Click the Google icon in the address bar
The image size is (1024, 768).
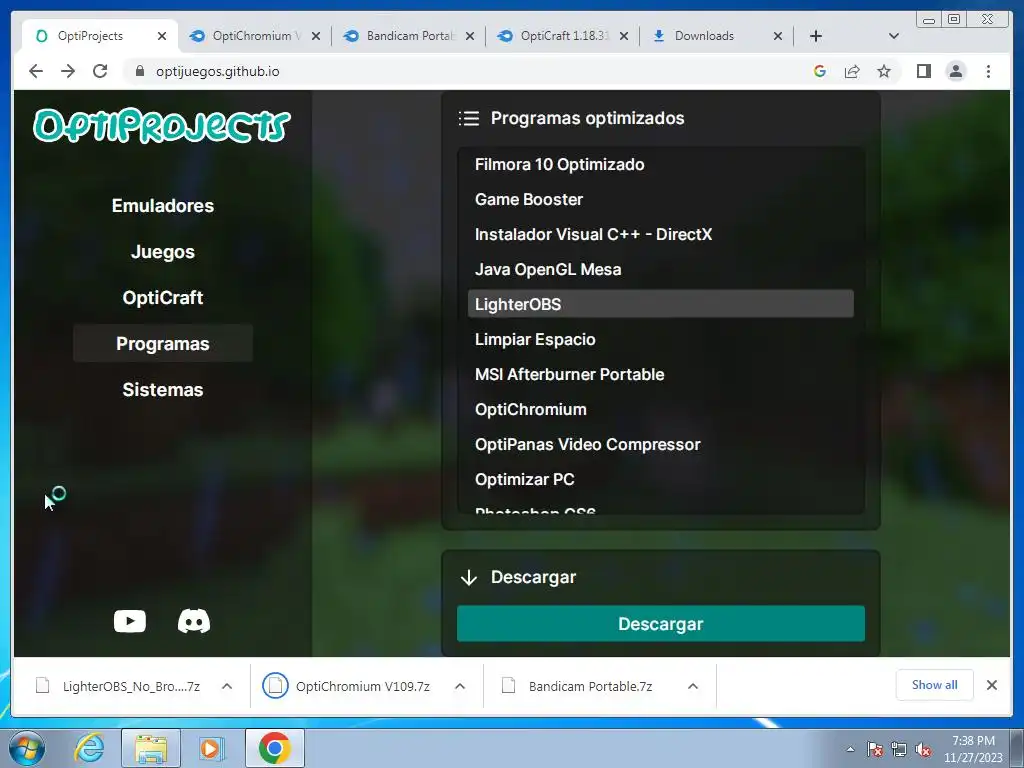pos(820,71)
